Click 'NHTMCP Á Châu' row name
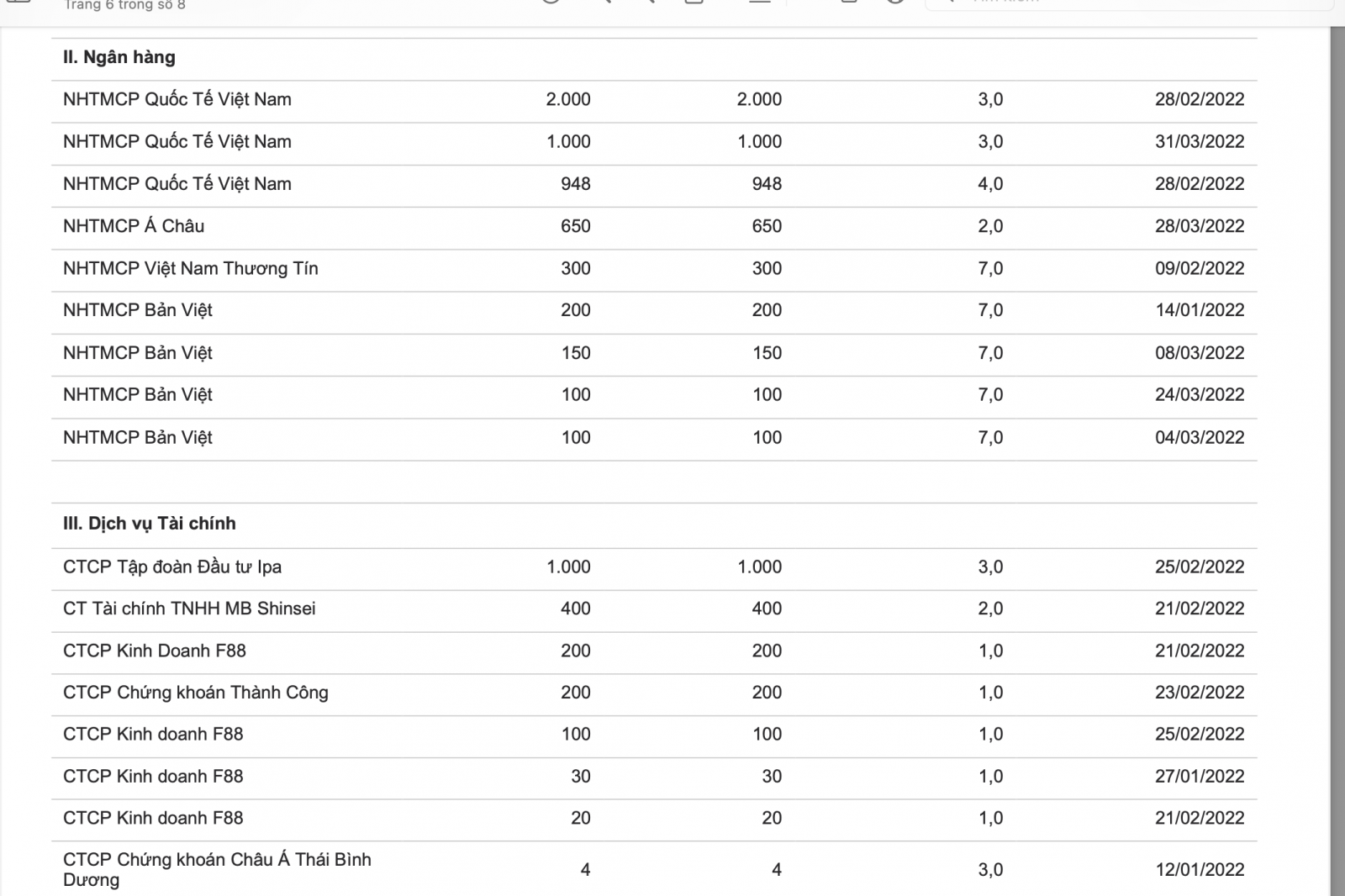This screenshot has width=1345, height=896. click(x=134, y=226)
